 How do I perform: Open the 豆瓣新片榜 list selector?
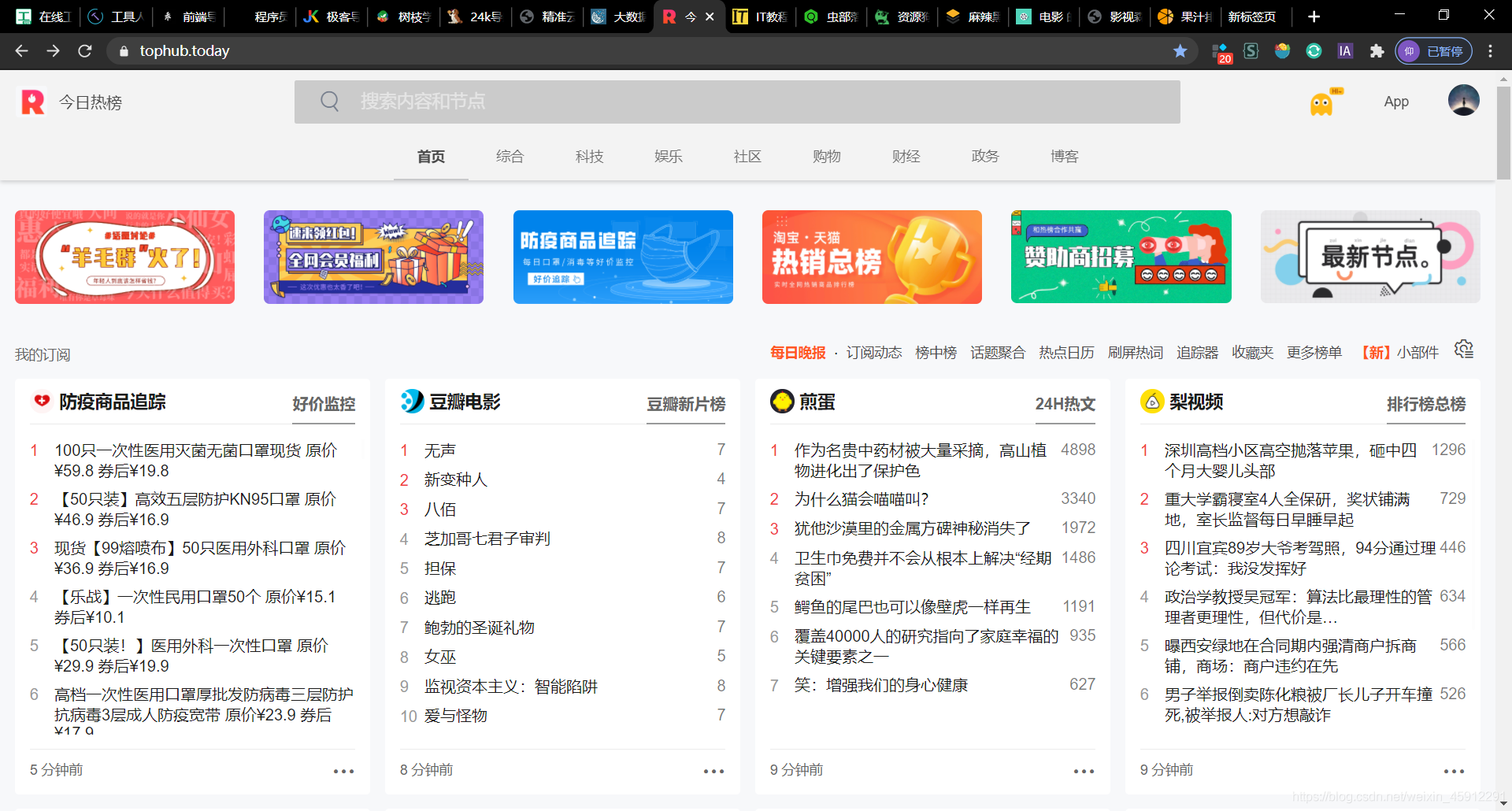[686, 404]
